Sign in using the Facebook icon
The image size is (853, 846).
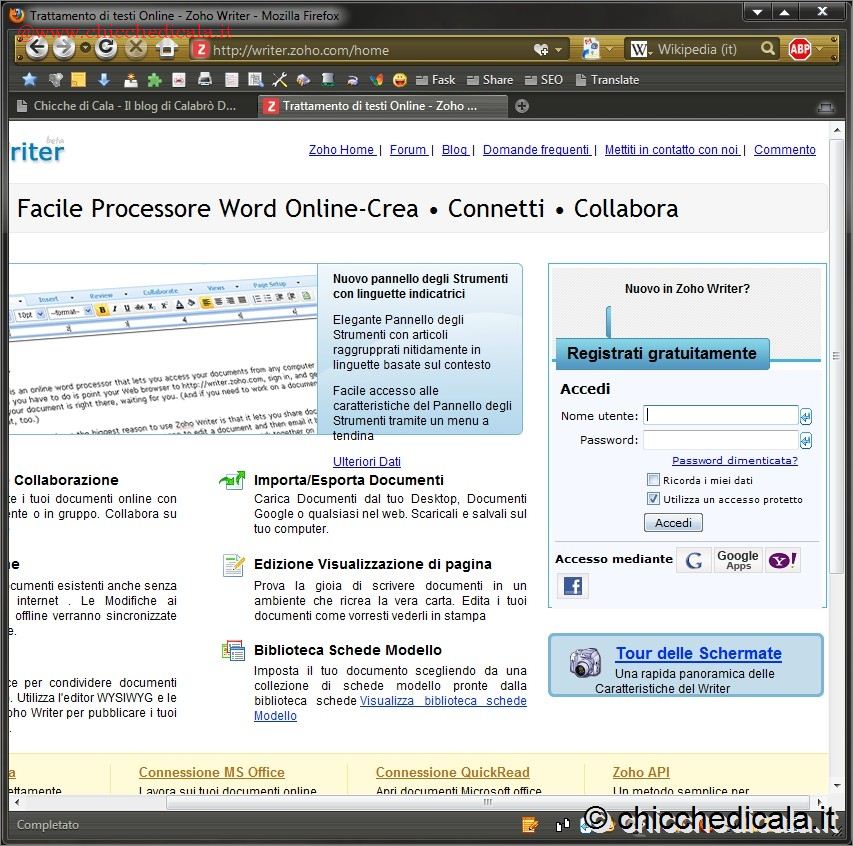click(573, 586)
